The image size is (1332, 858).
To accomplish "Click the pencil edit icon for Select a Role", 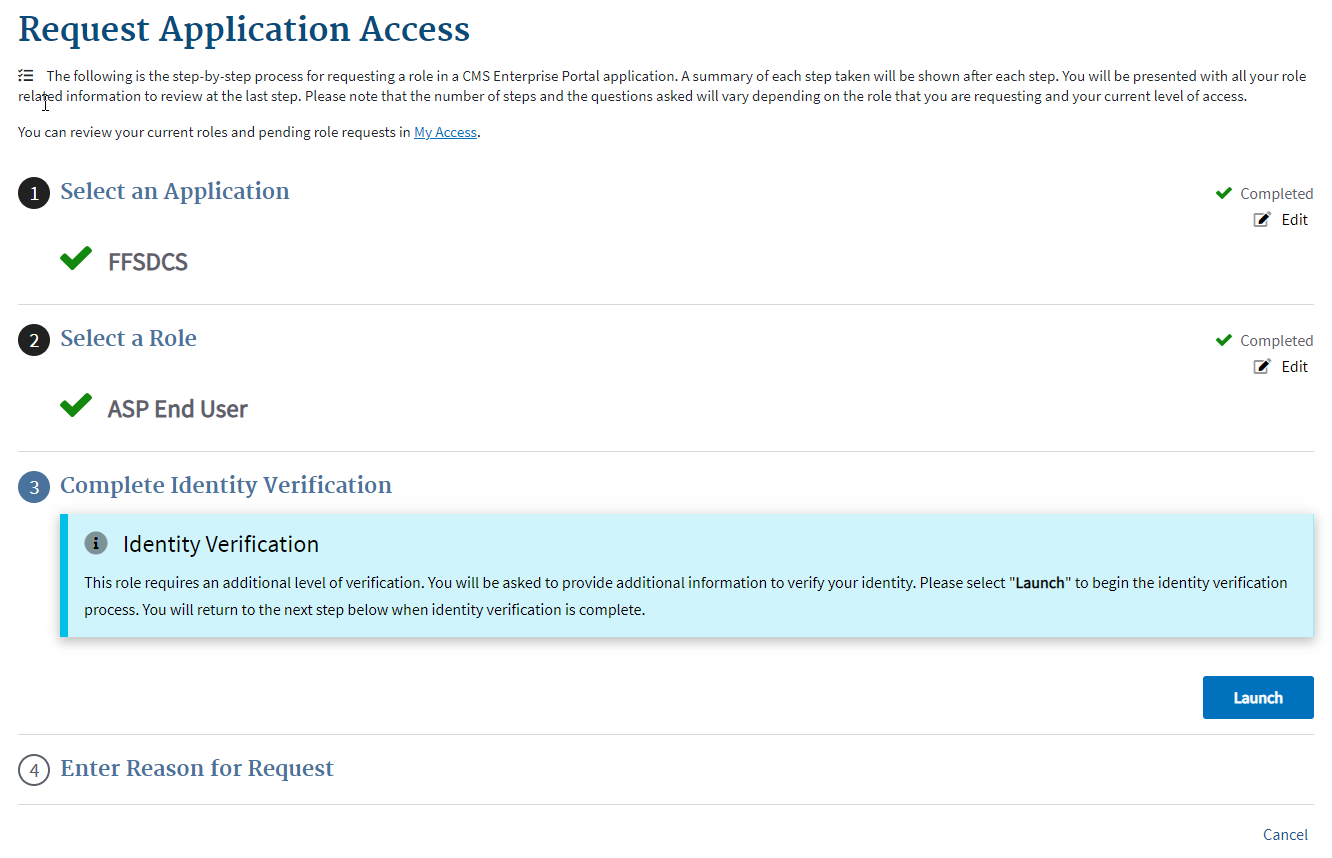I will (1262, 367).
